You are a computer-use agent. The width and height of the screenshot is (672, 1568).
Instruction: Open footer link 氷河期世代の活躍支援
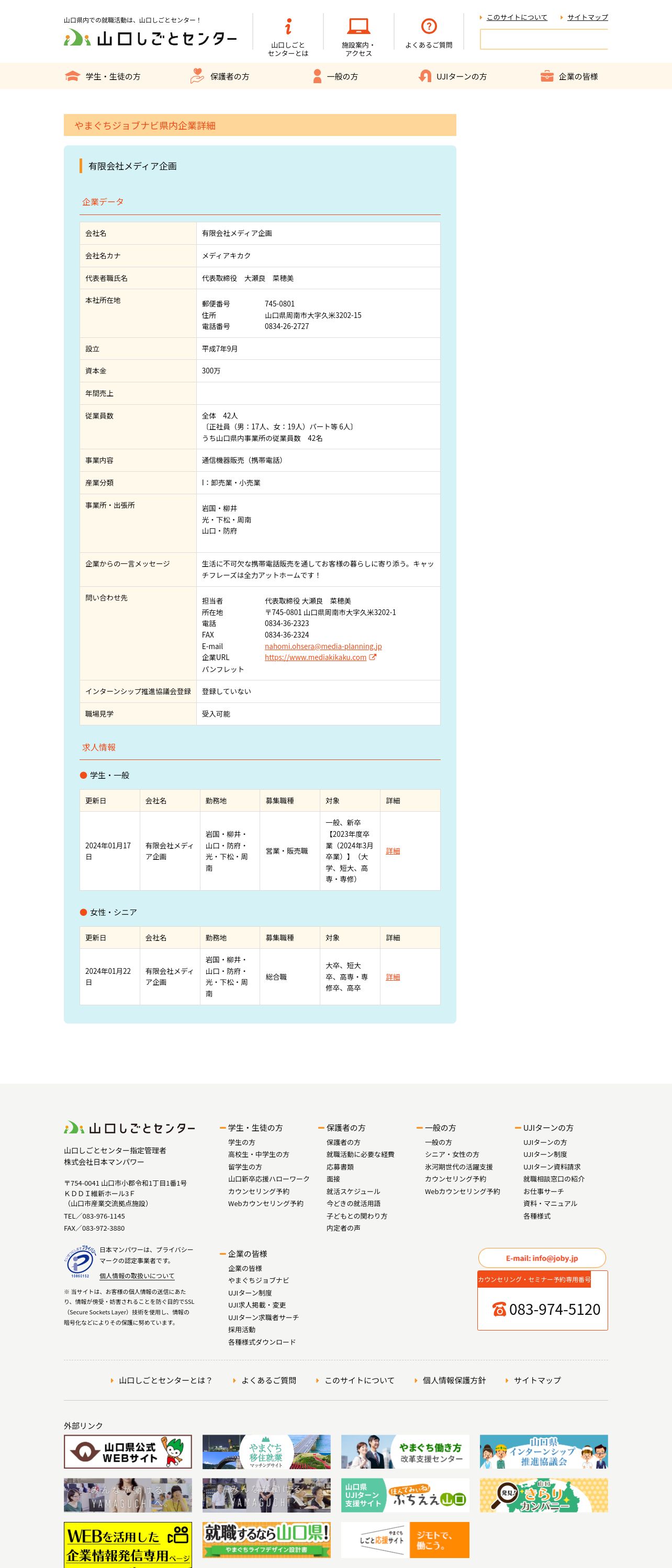[459, 1167]
